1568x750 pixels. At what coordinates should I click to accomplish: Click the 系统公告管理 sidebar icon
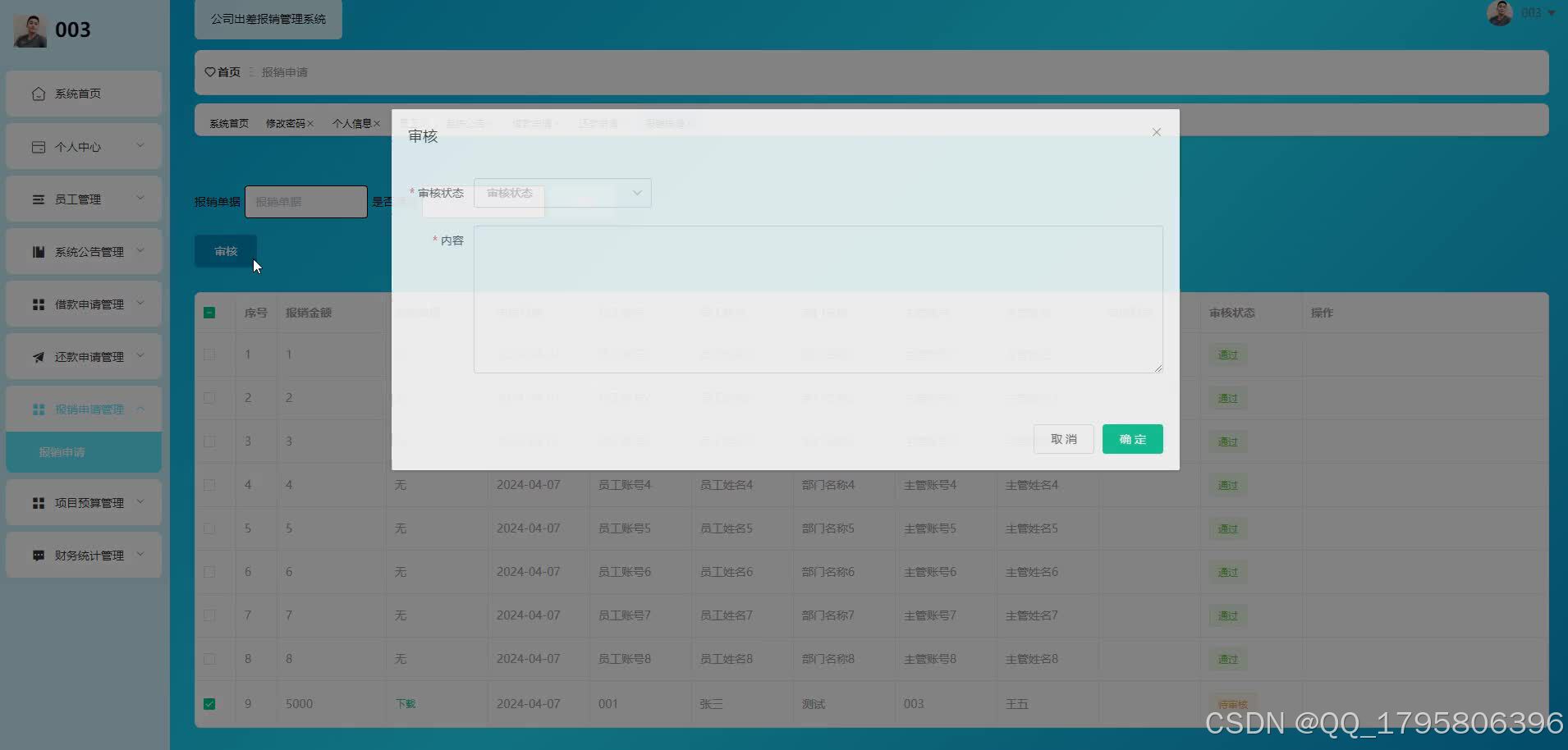coord(39,252)
